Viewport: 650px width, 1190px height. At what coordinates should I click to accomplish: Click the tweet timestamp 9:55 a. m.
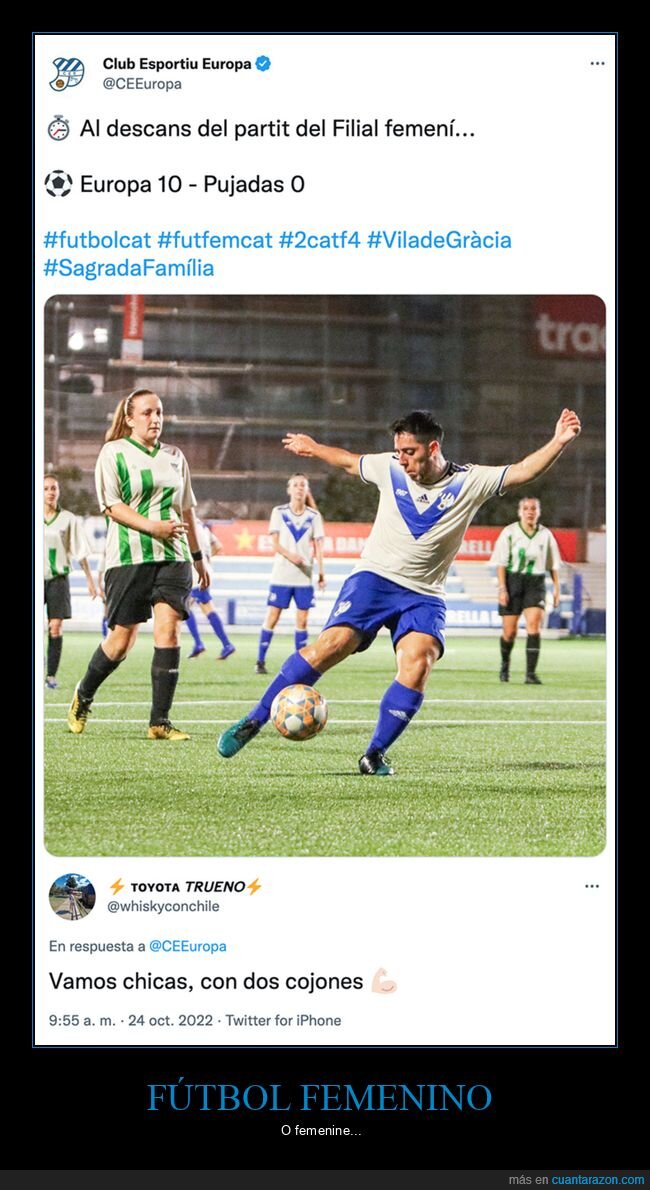pyautogui.click(x=82, y=1021)
